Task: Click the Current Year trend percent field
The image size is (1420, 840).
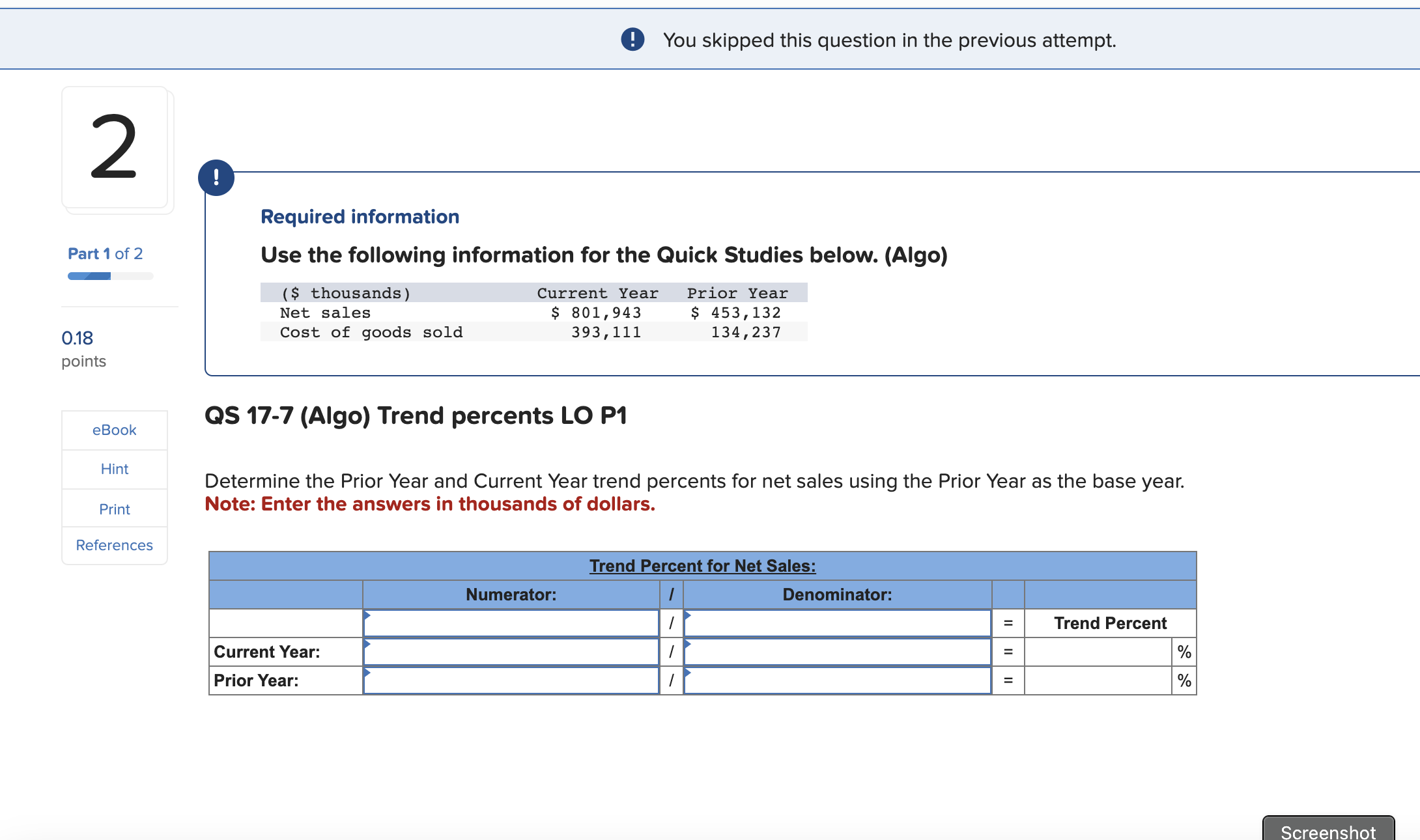Action: point(1098,652)
